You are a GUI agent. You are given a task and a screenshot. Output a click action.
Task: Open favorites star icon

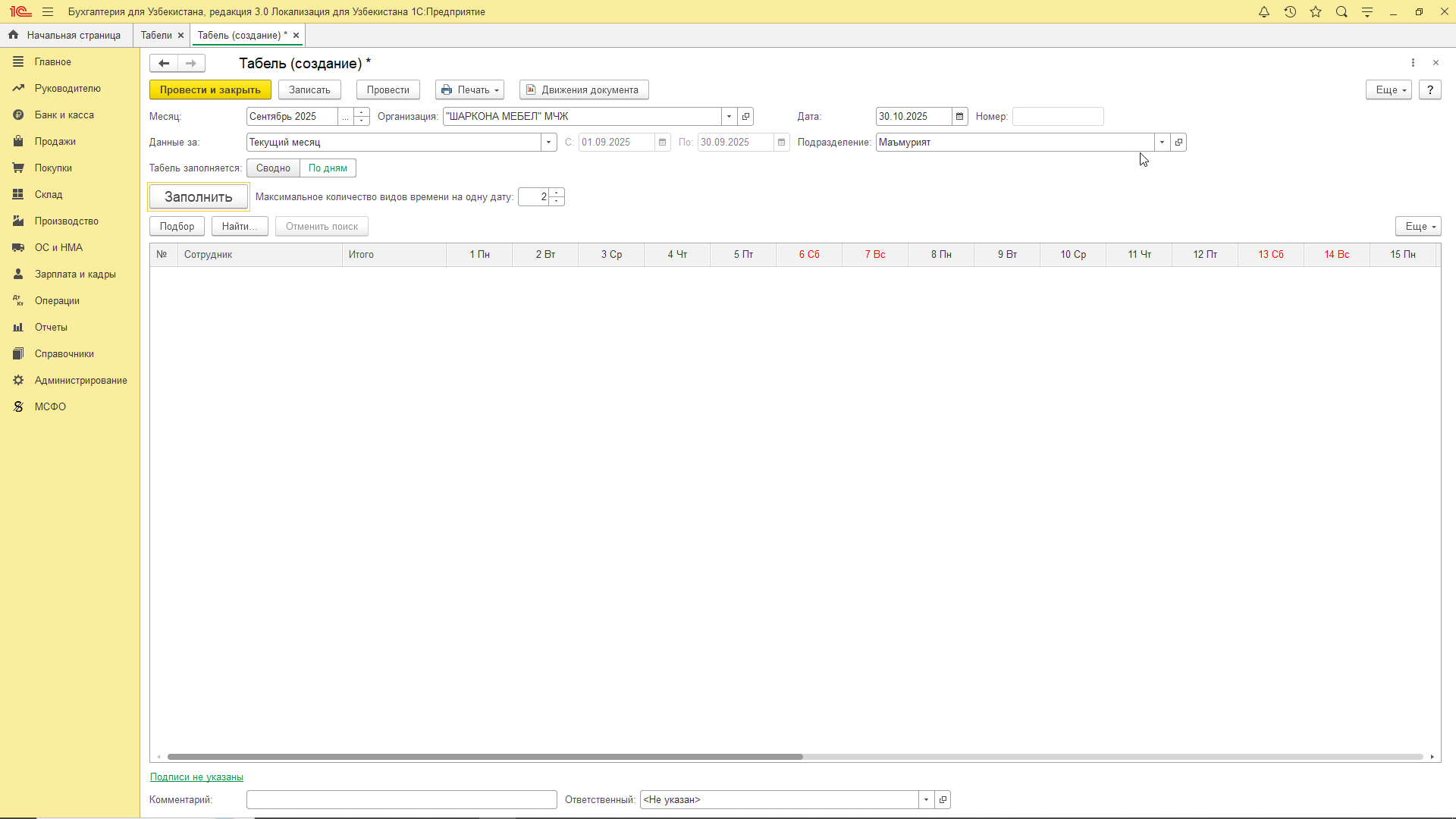(1316, 12)
